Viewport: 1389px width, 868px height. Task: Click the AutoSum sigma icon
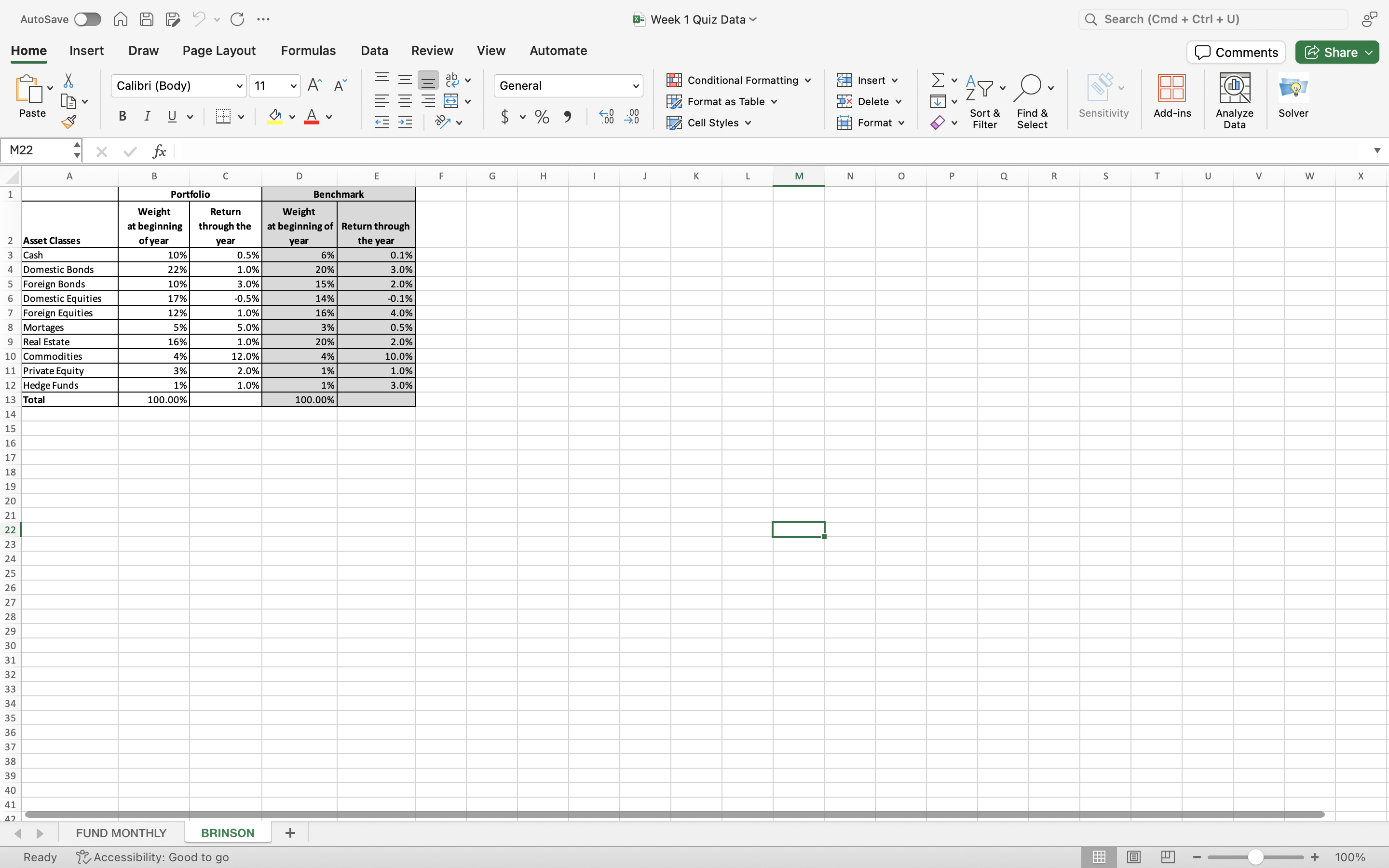point(937,81)
